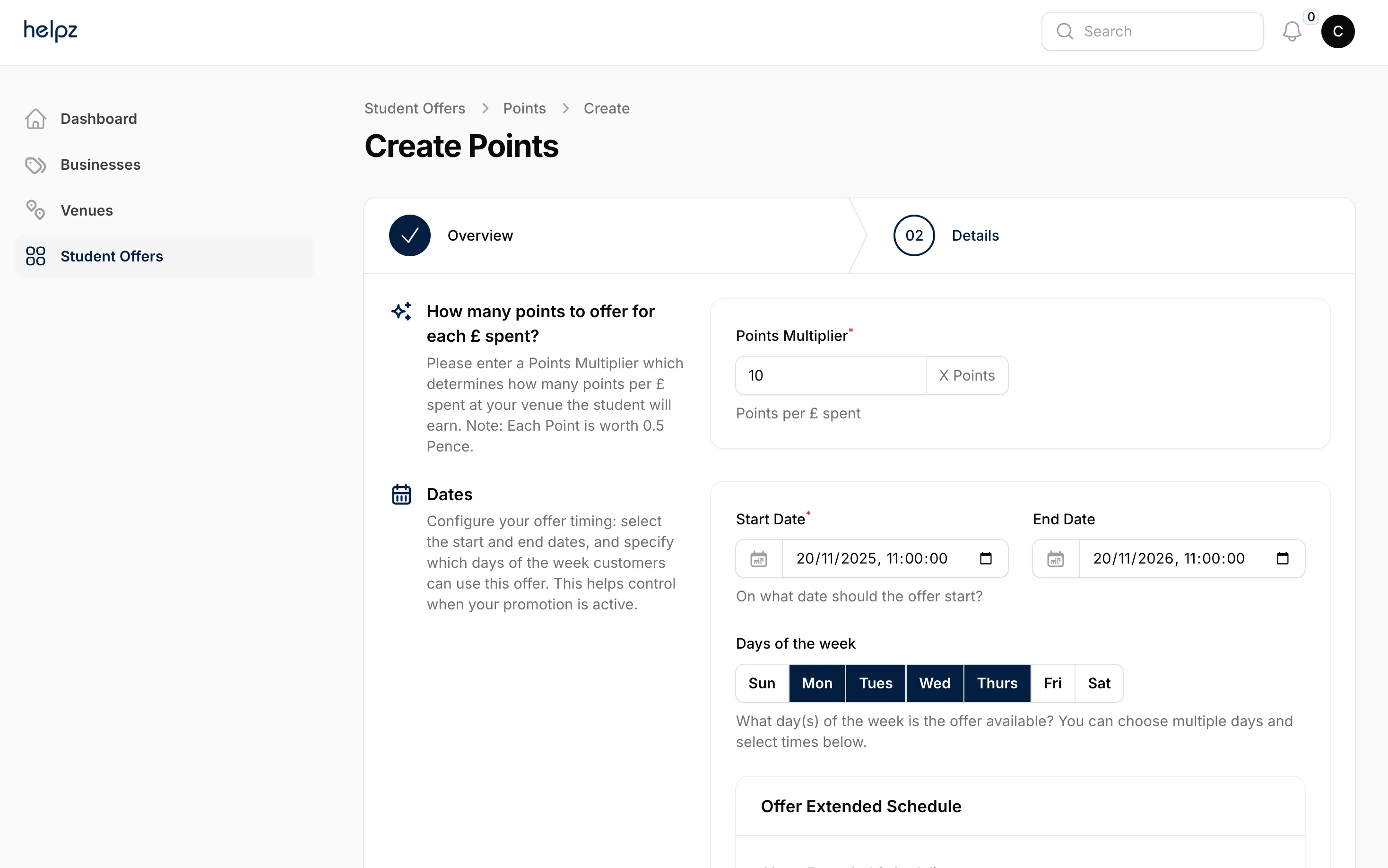Click Student Offers breadcrumb link

(x=415, y=109)
